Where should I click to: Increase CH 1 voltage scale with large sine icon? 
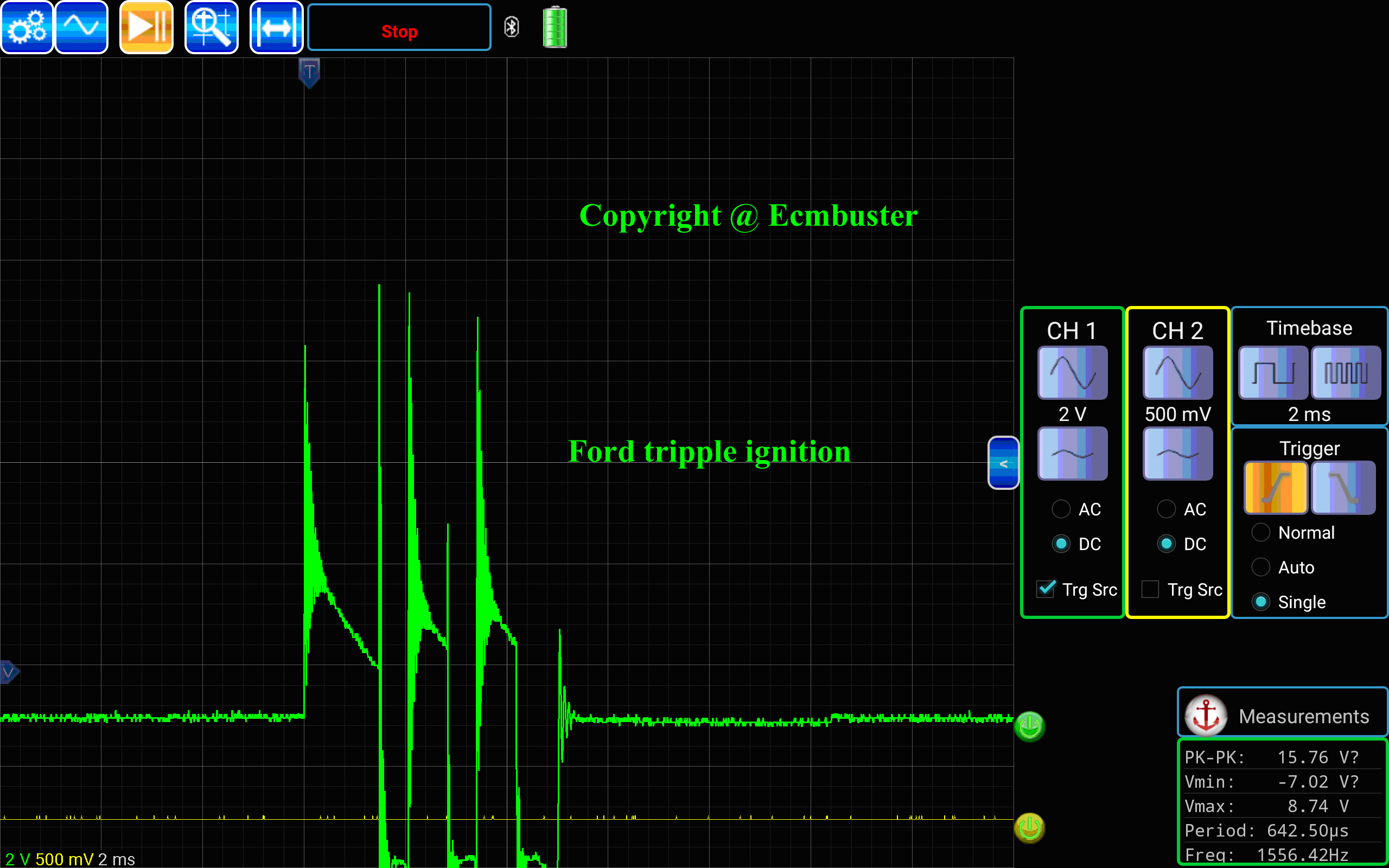tap(1072, 373)
